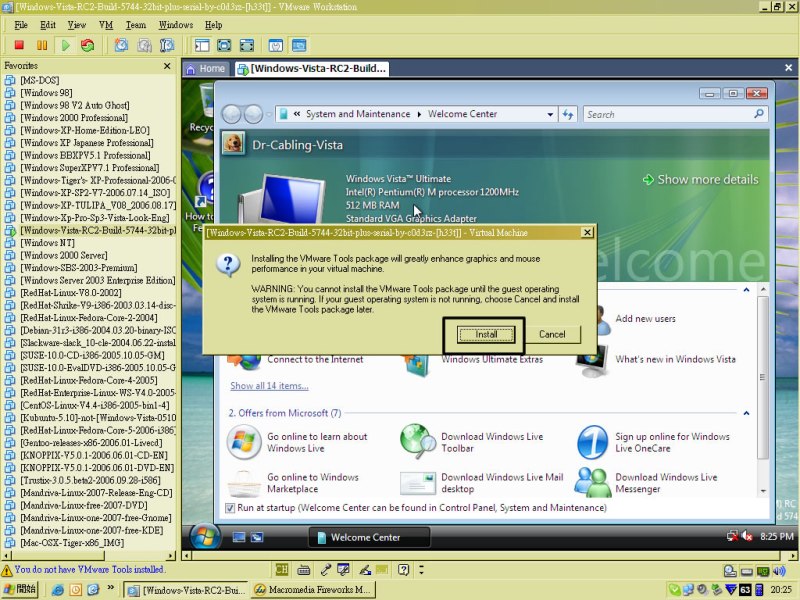Enter full screen mode via toolbar icon

[x=247, y=45]
